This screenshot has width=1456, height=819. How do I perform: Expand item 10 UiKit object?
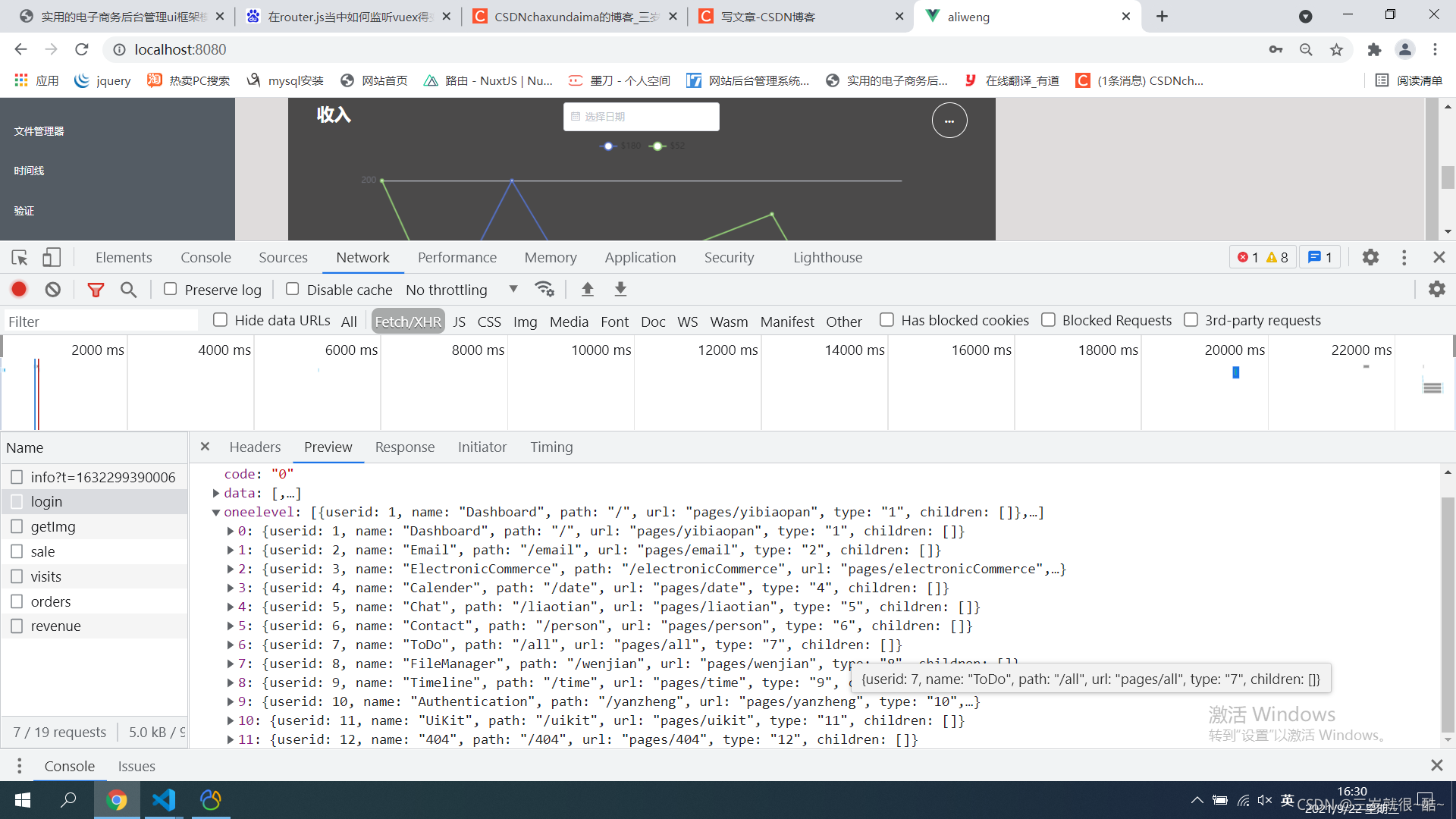(x=231, y=720)
